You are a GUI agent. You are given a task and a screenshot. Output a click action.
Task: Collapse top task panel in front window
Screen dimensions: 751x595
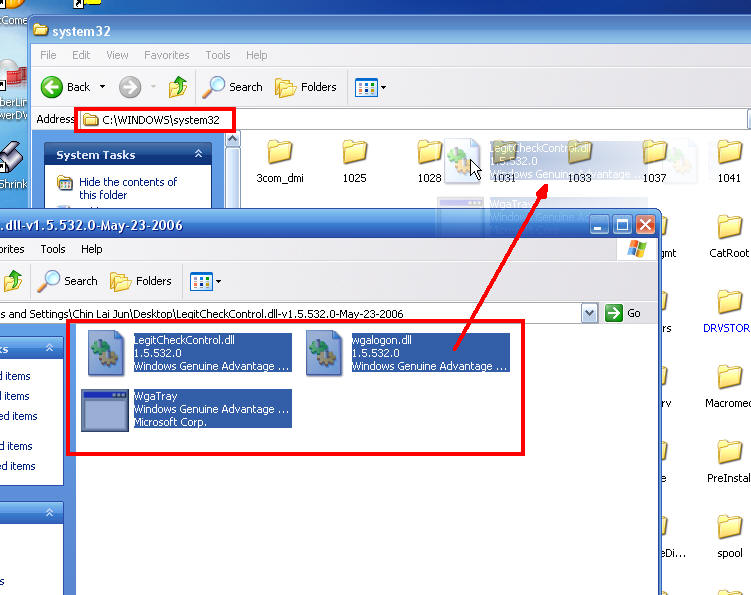point(49,348)
